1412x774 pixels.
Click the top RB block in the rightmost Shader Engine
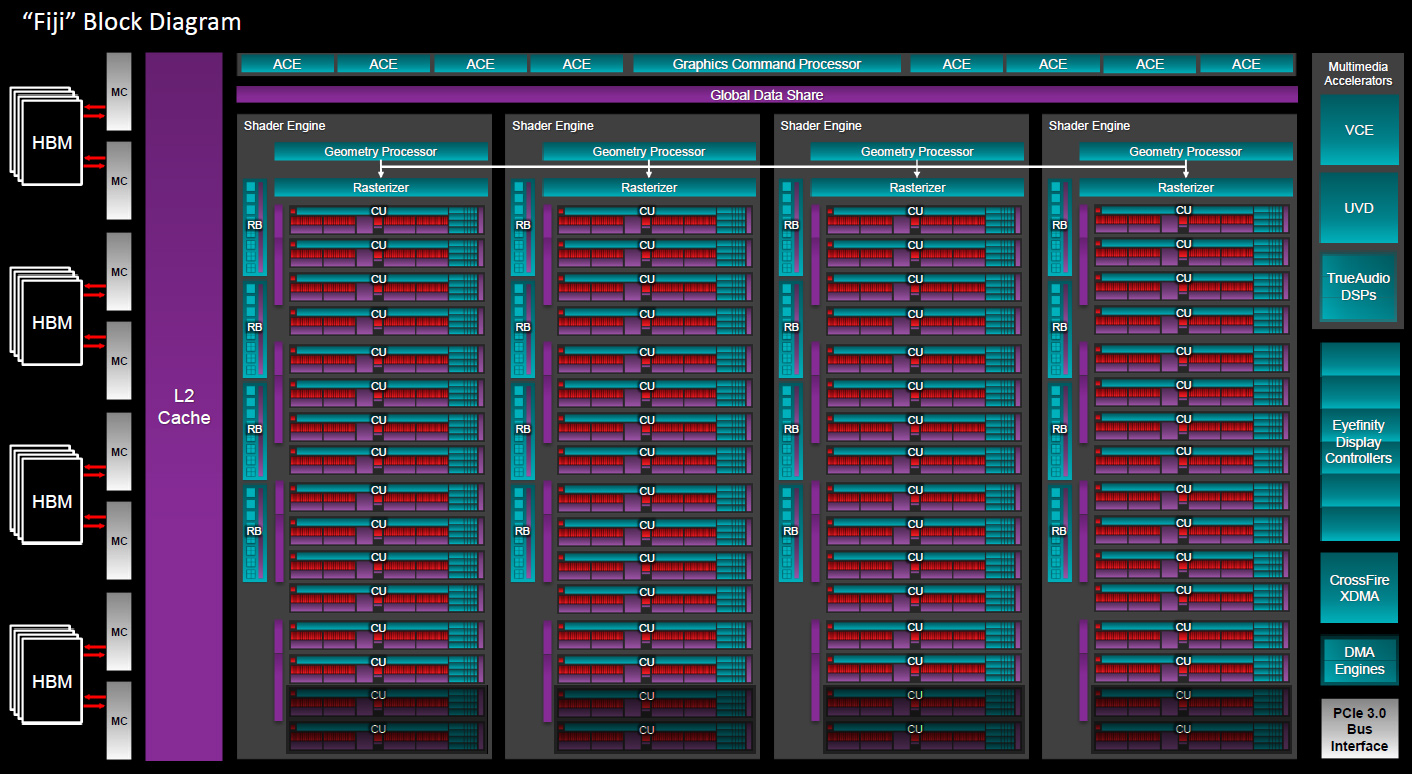pos(1059,227)
